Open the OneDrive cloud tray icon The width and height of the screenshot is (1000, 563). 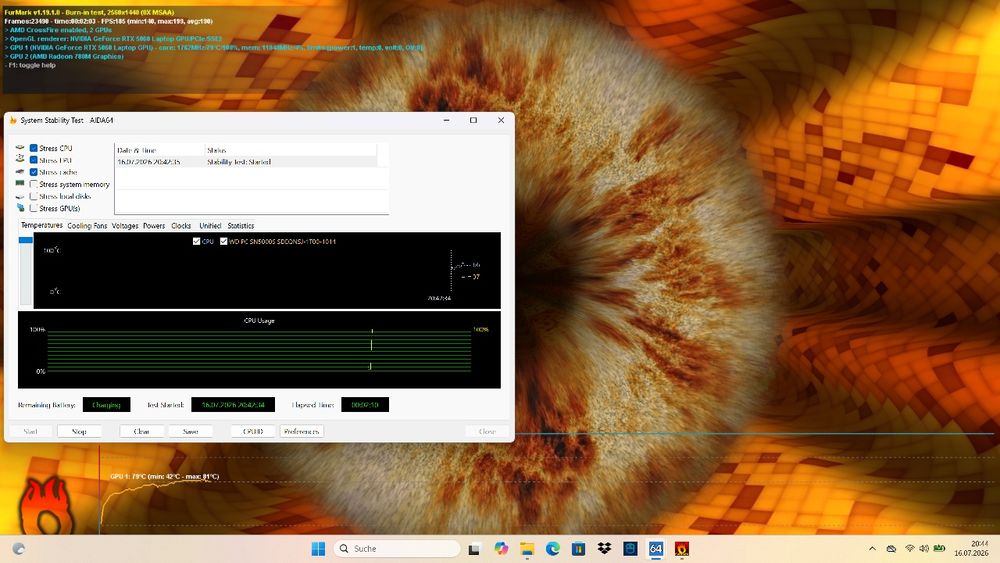892,548
